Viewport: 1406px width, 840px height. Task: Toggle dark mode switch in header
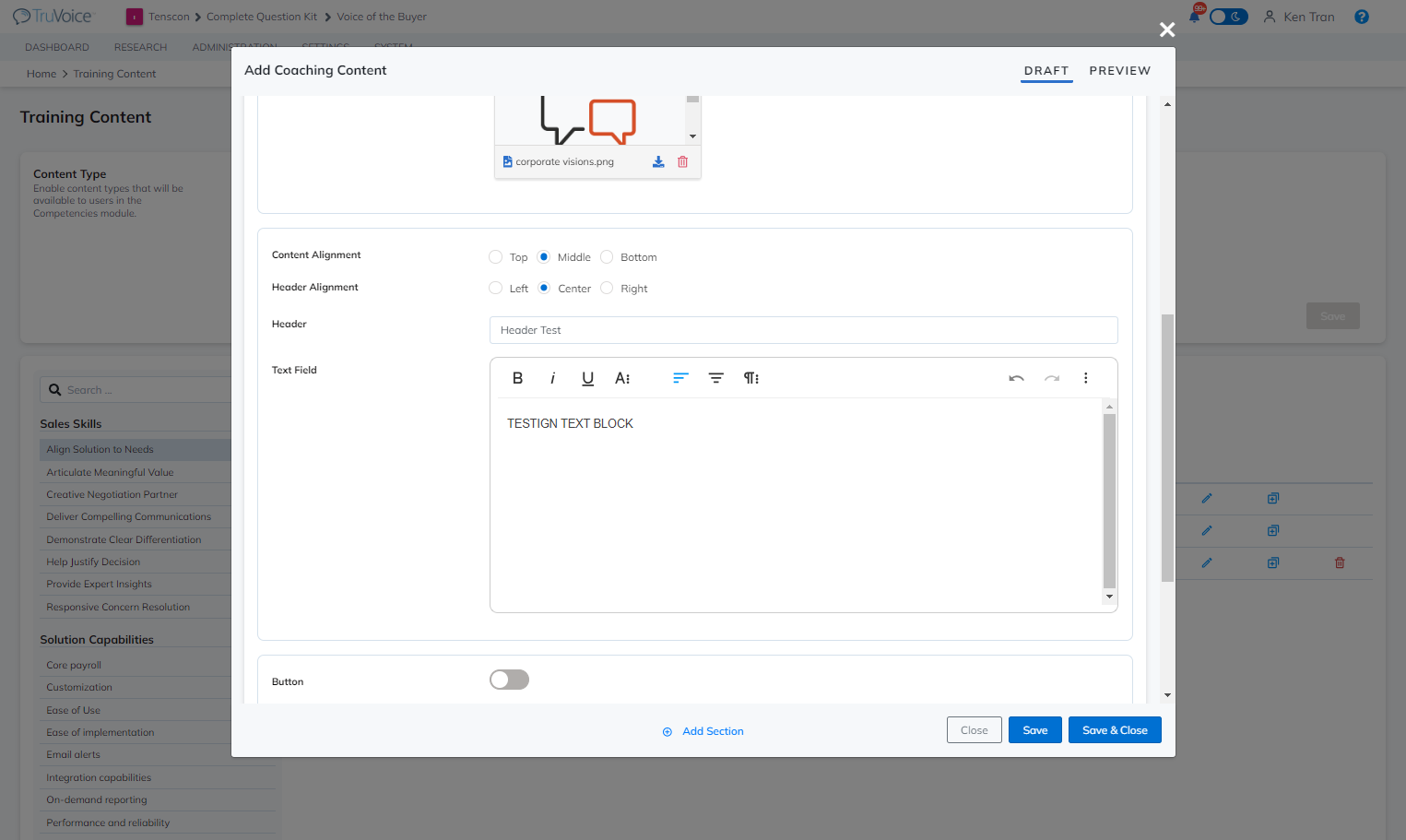1228,17
